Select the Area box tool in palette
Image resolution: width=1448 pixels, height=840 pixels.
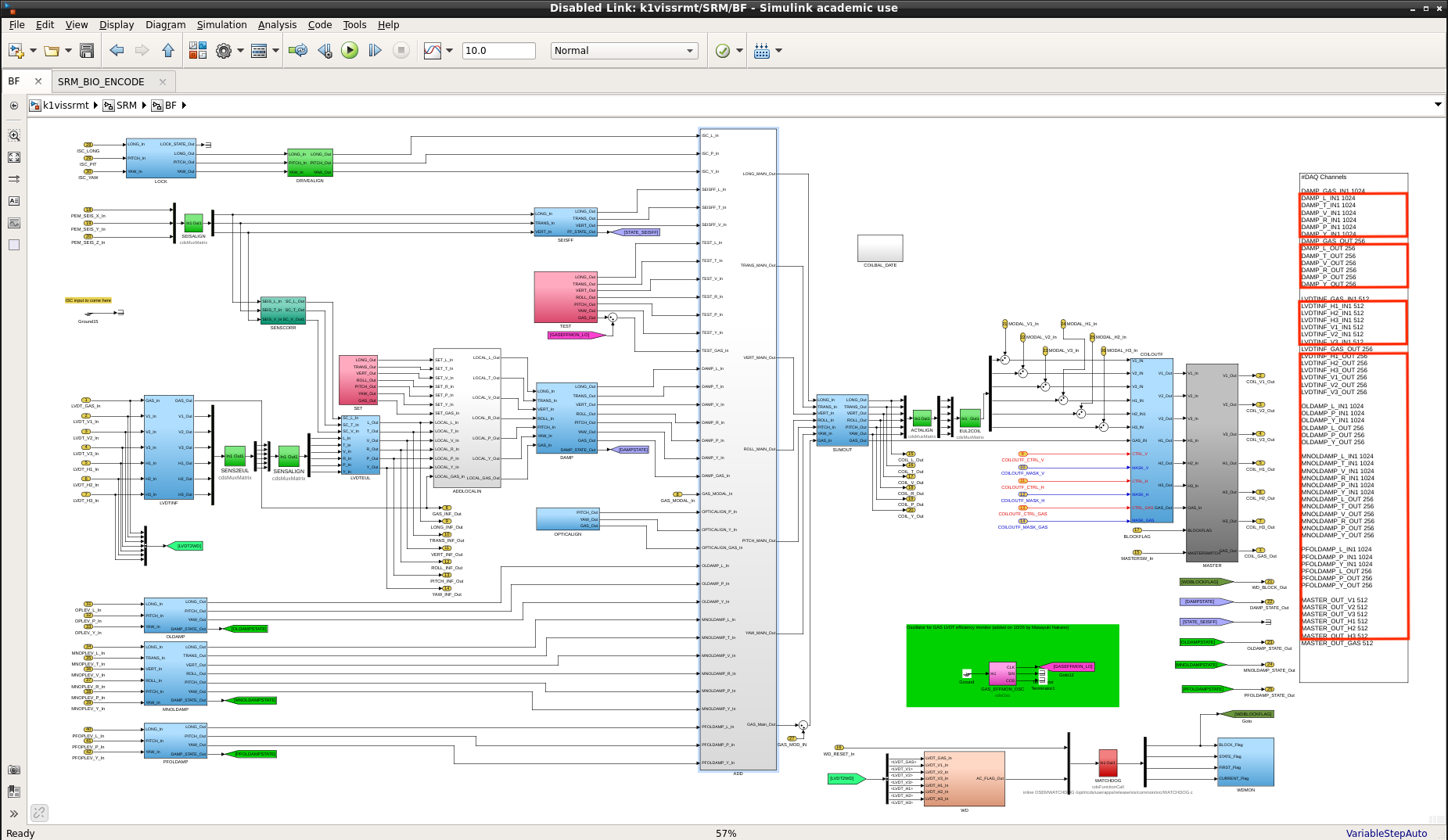(14, 245)
